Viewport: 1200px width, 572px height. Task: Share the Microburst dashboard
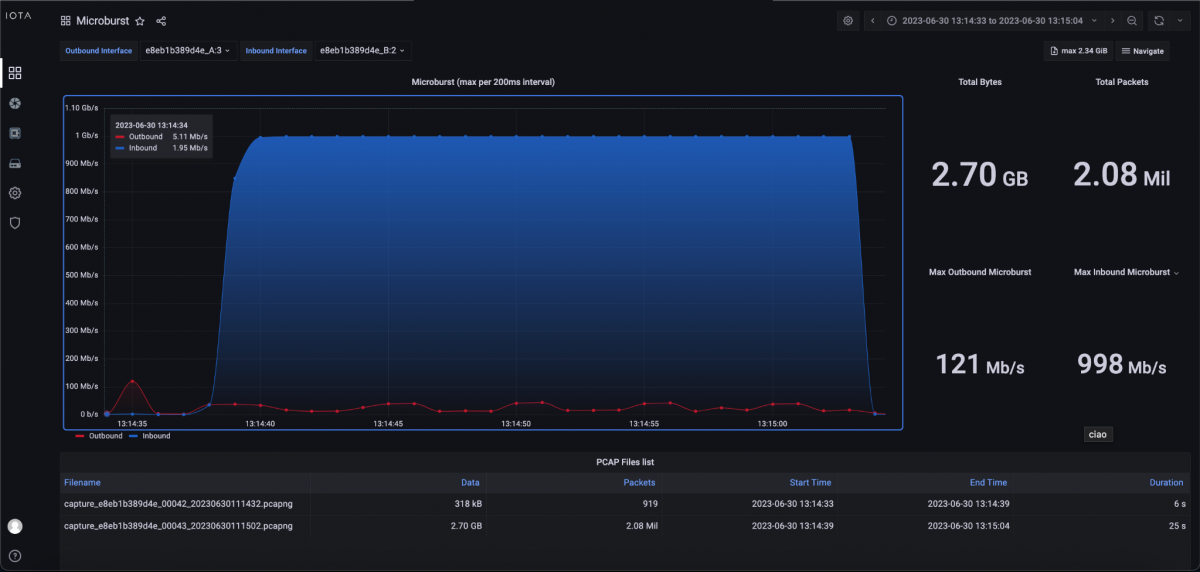pyautogui.click(x=161, y=21)
